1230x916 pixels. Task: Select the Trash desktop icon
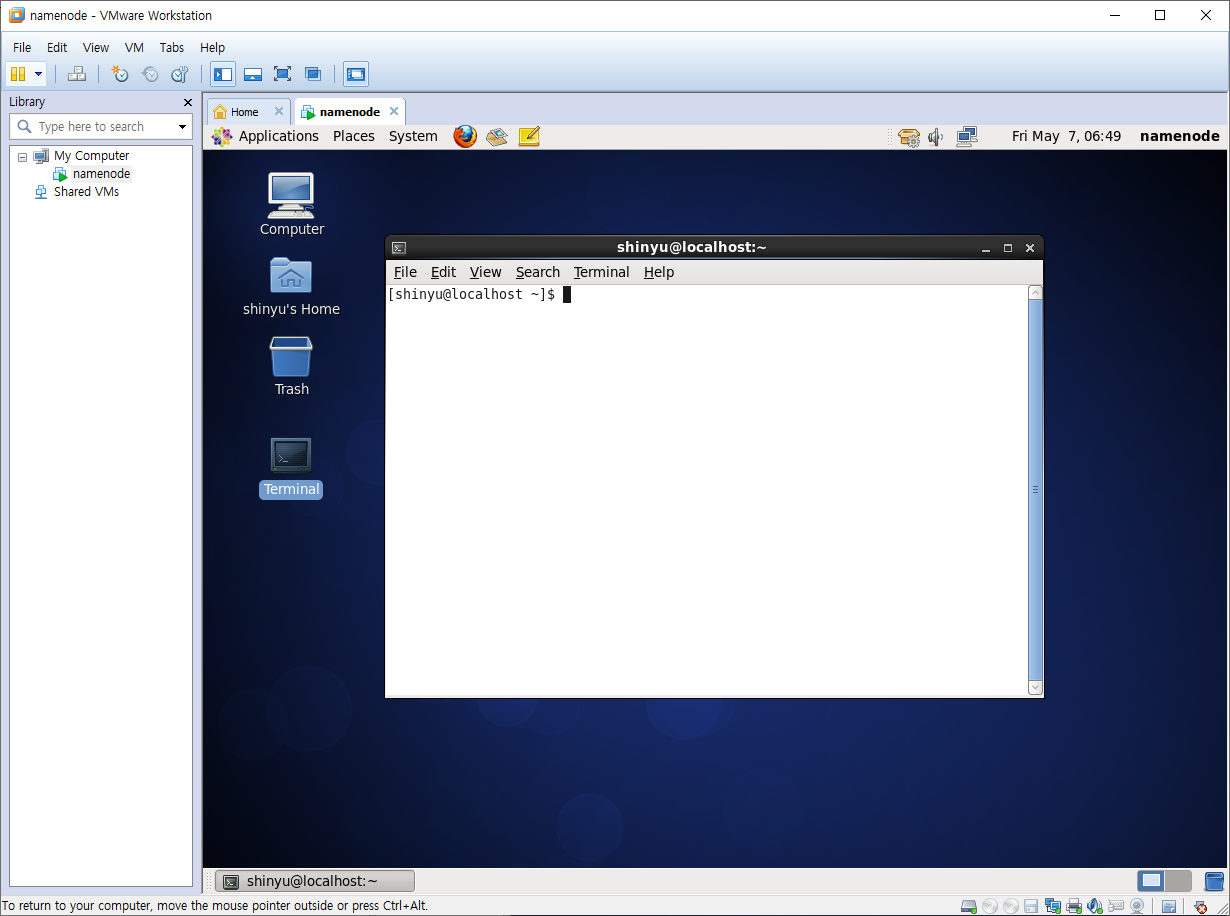click(291, 366)
